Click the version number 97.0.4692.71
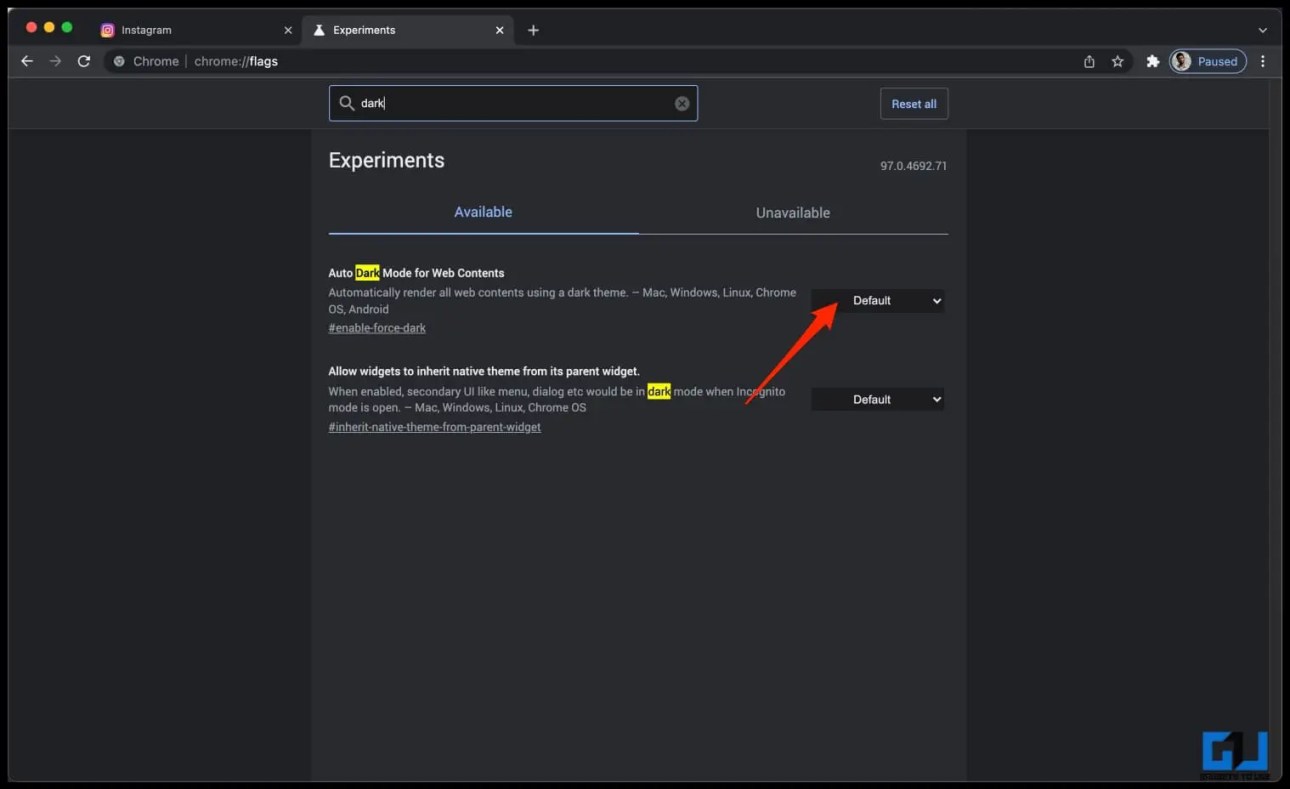The height and width of the screenshot is (789, 1290). (x=913, y=166)
